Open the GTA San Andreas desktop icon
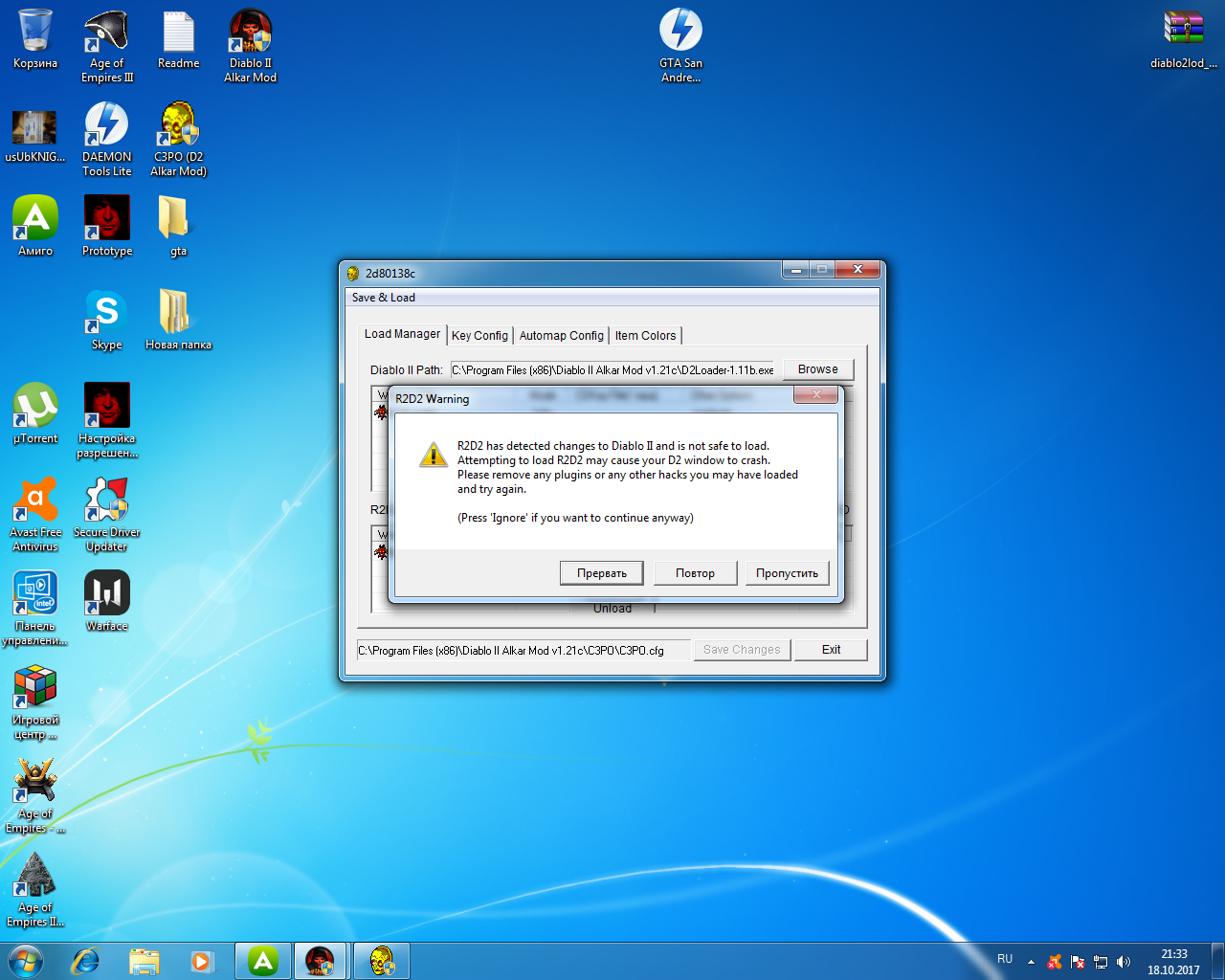This screenshot has width=1225, height=980. click(680, 46)
